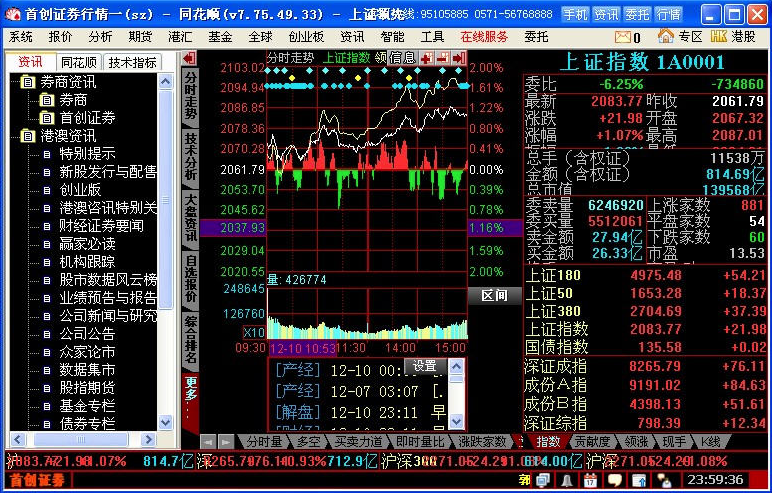Viewport: 772px width, 493px height.
Task: Select the vertical 综合排名 tab
Action: coord(190,339)
